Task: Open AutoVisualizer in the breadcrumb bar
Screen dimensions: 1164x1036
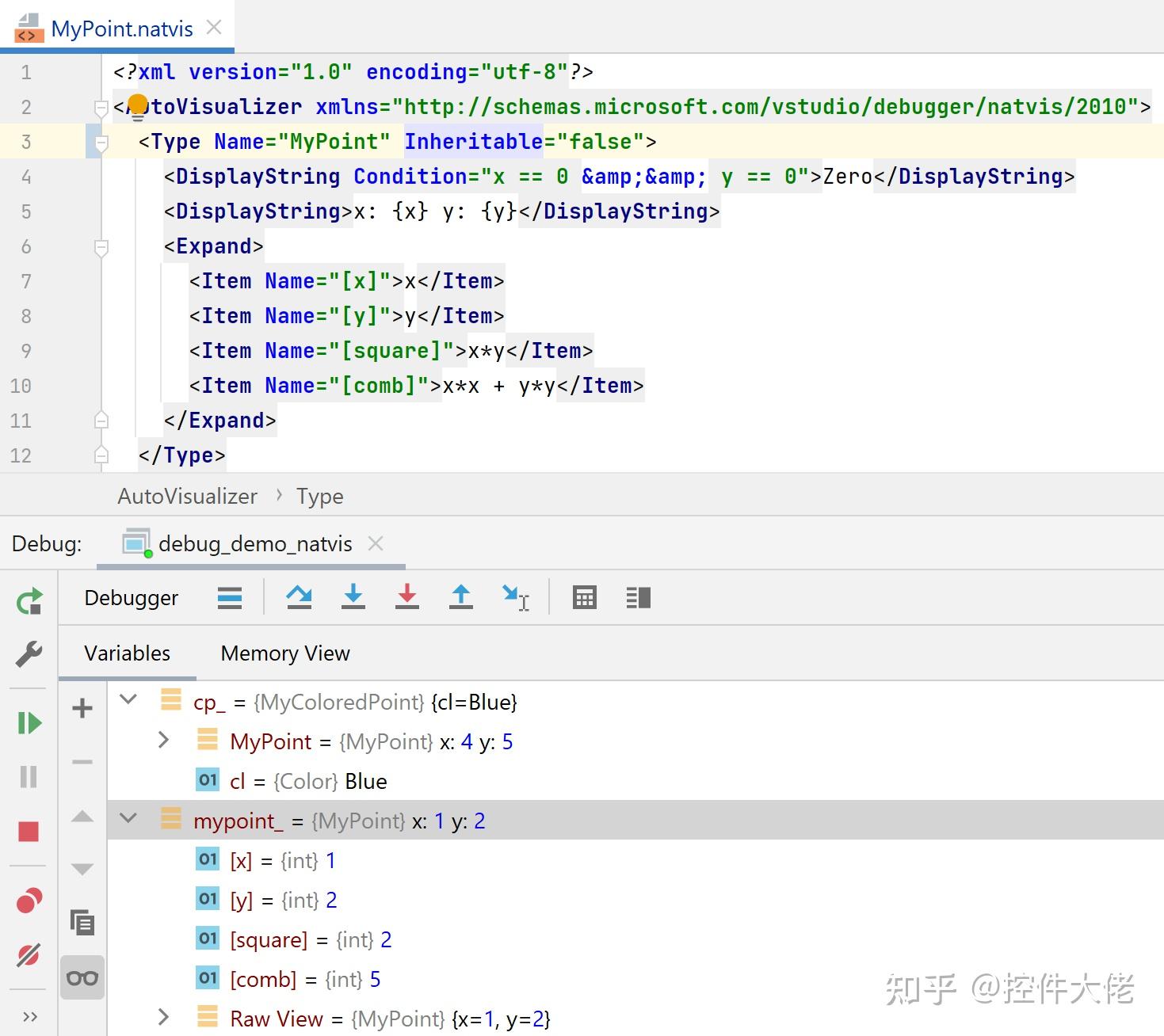Action: (187, 496)
